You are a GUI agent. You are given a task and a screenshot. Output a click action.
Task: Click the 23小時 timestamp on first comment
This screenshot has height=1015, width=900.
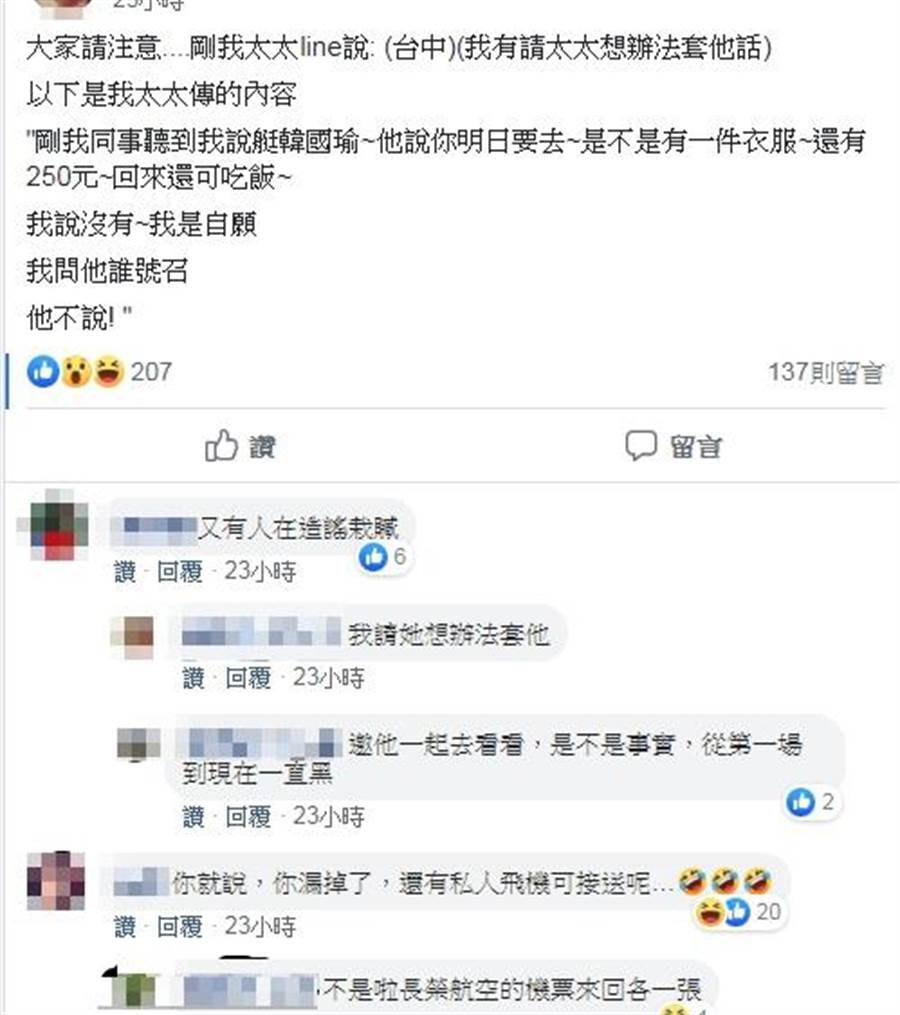pos(260,572)
